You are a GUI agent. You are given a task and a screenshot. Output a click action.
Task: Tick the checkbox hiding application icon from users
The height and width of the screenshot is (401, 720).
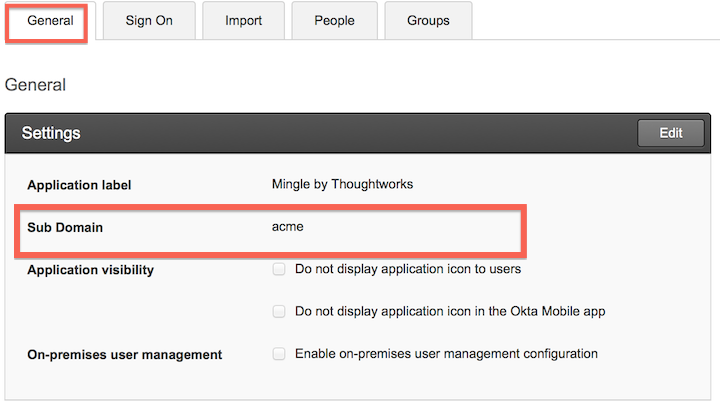click(x=279, y=269)
